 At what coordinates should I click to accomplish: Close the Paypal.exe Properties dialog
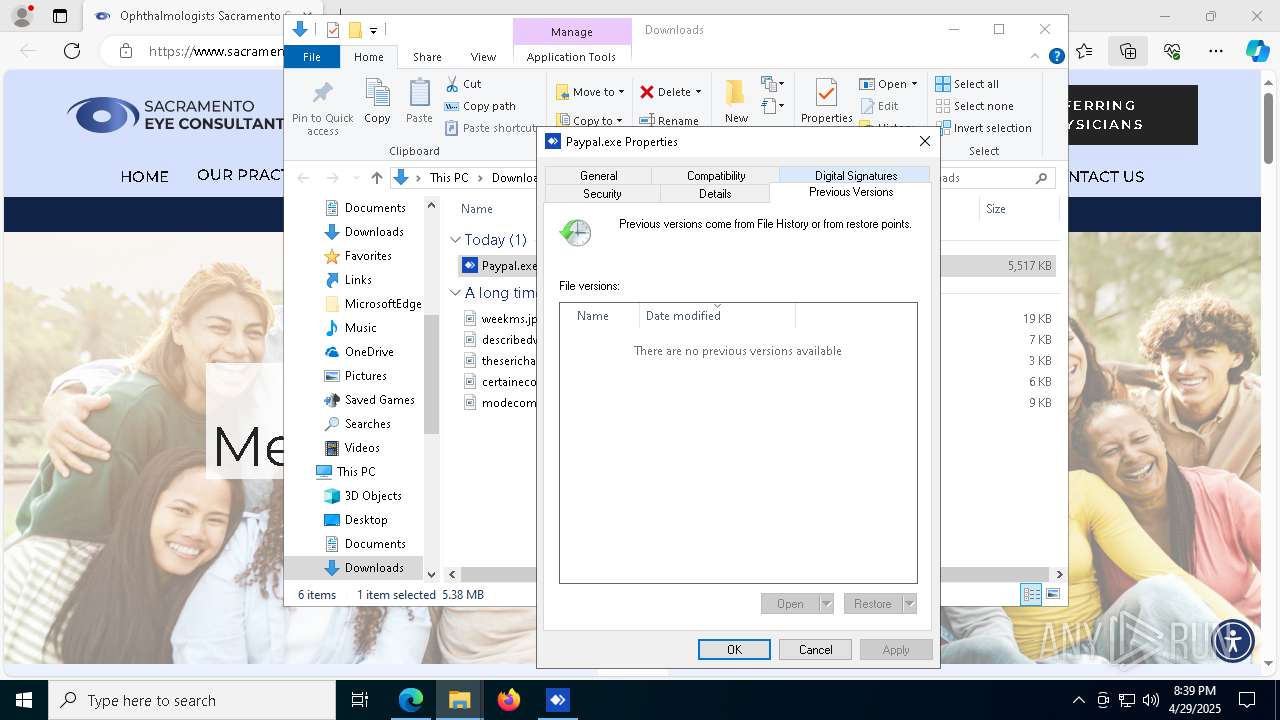coord(925,142)
